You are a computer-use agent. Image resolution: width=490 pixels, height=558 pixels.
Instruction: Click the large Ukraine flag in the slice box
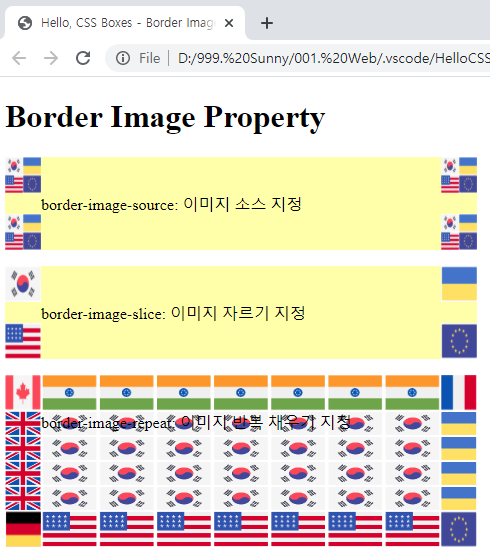(x=459, y=284)
